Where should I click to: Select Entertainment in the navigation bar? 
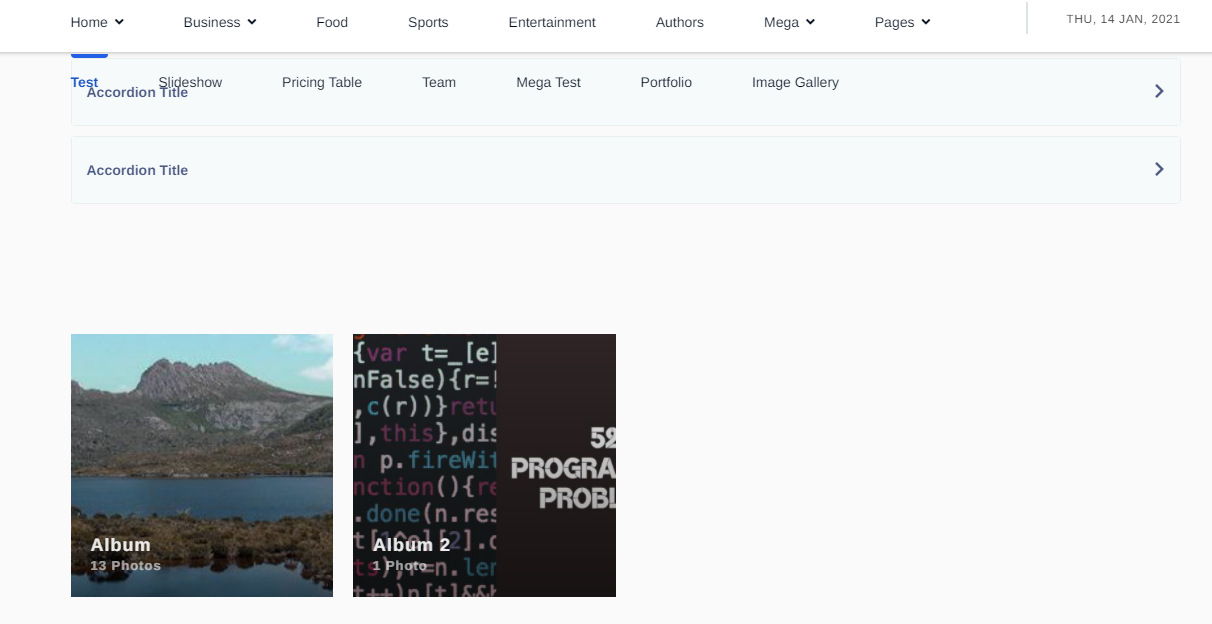552,22
